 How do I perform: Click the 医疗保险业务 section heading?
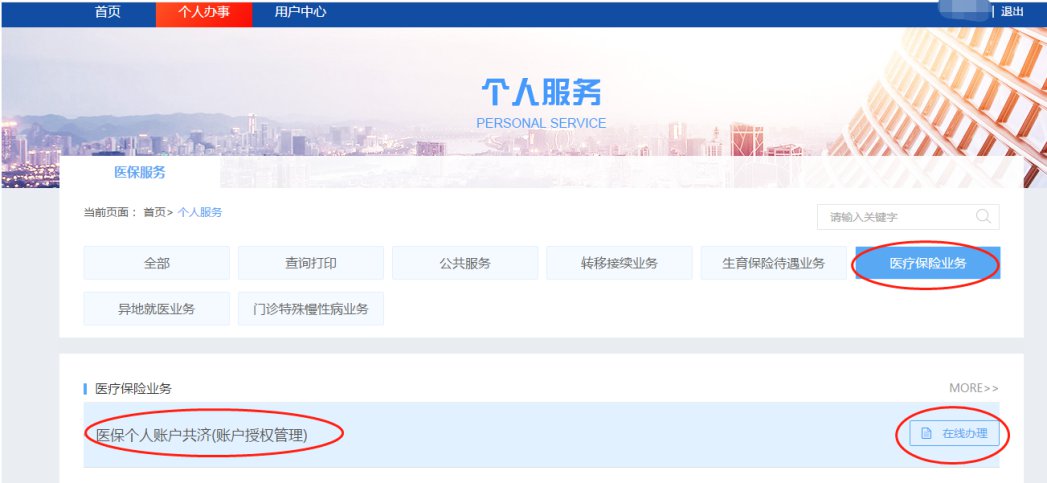tap(134, 388)
